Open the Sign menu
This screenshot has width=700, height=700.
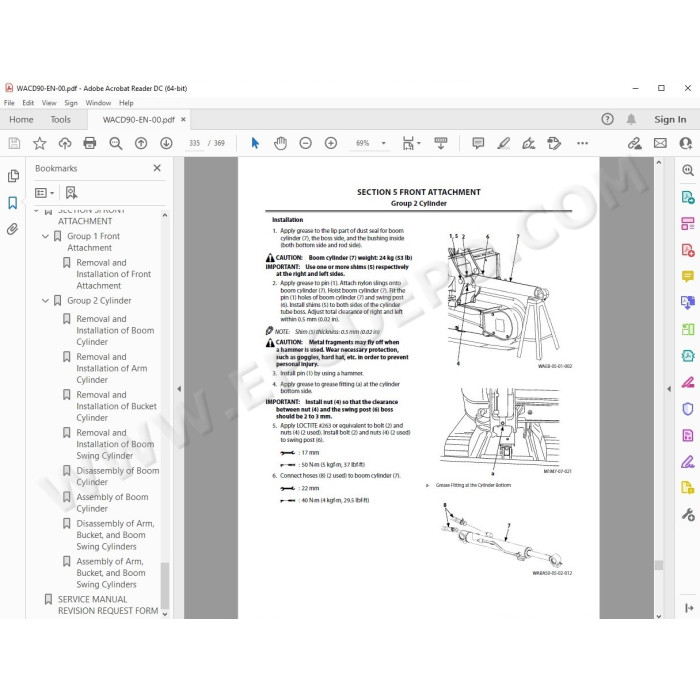[x=71, y=103]
